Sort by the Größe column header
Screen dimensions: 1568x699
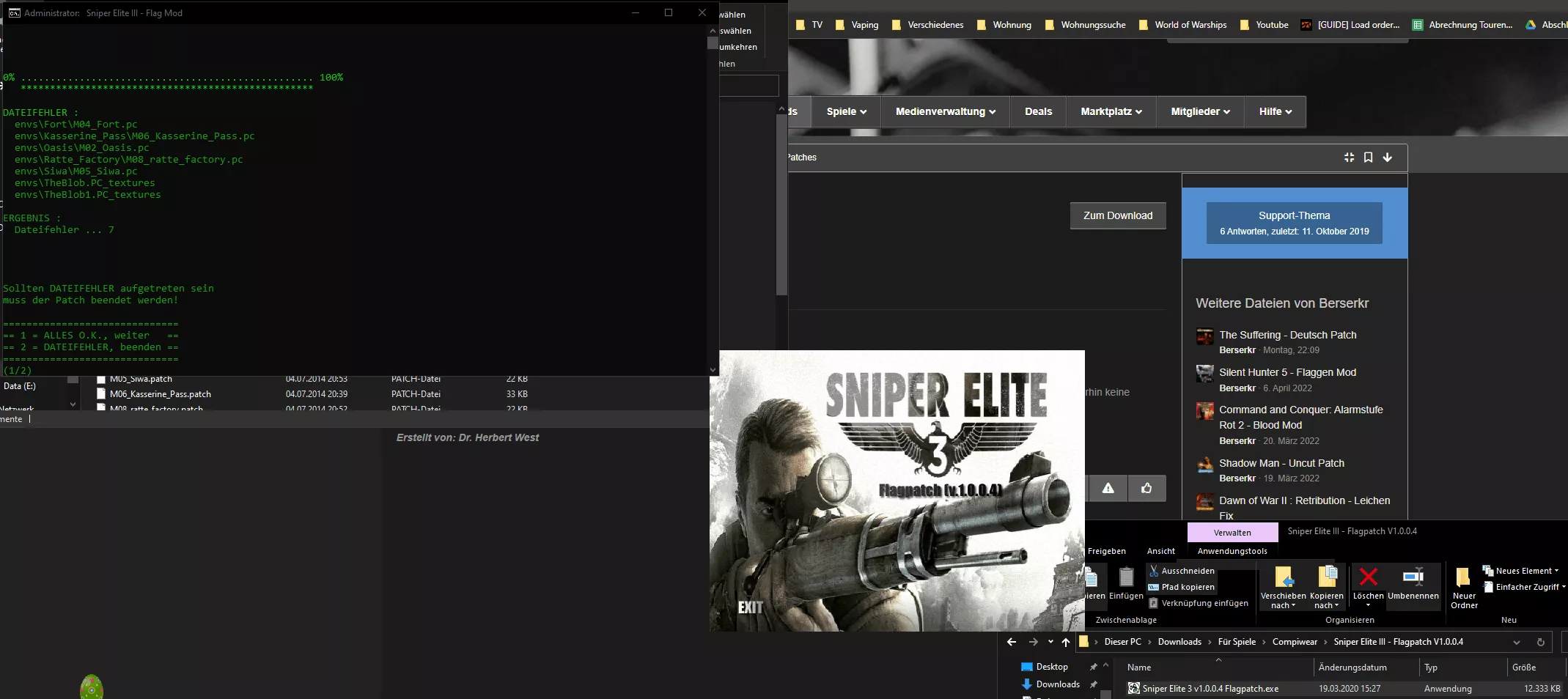pos(1523,667)
